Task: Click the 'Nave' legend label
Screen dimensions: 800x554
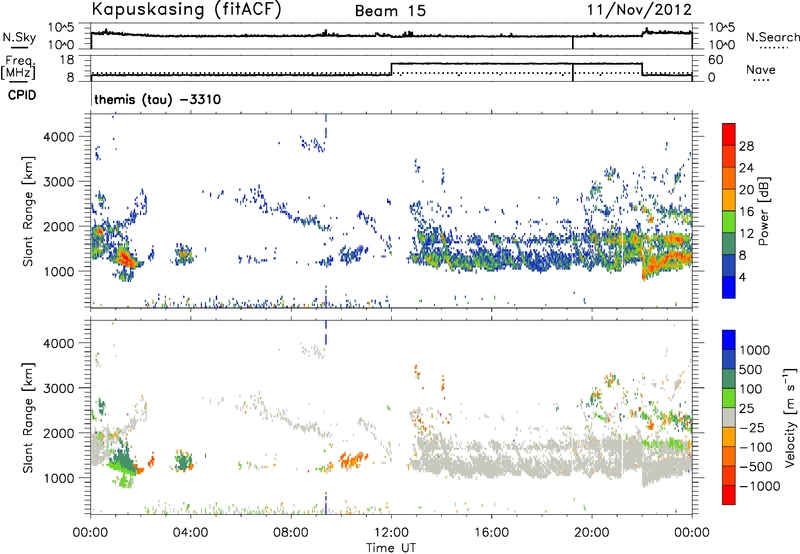Action: 761,69
